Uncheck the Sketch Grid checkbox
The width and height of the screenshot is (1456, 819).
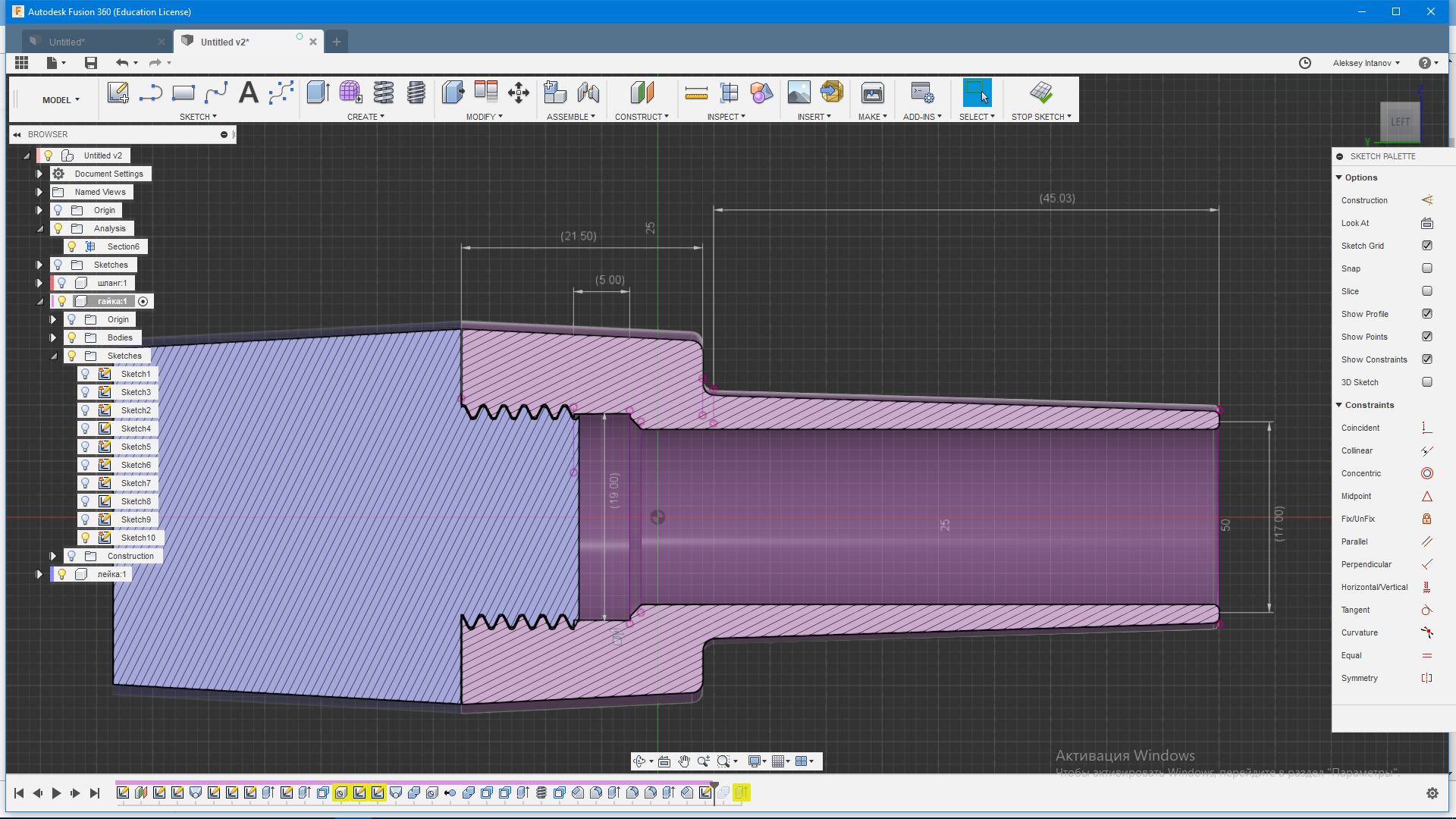[x=1426, y=246]
